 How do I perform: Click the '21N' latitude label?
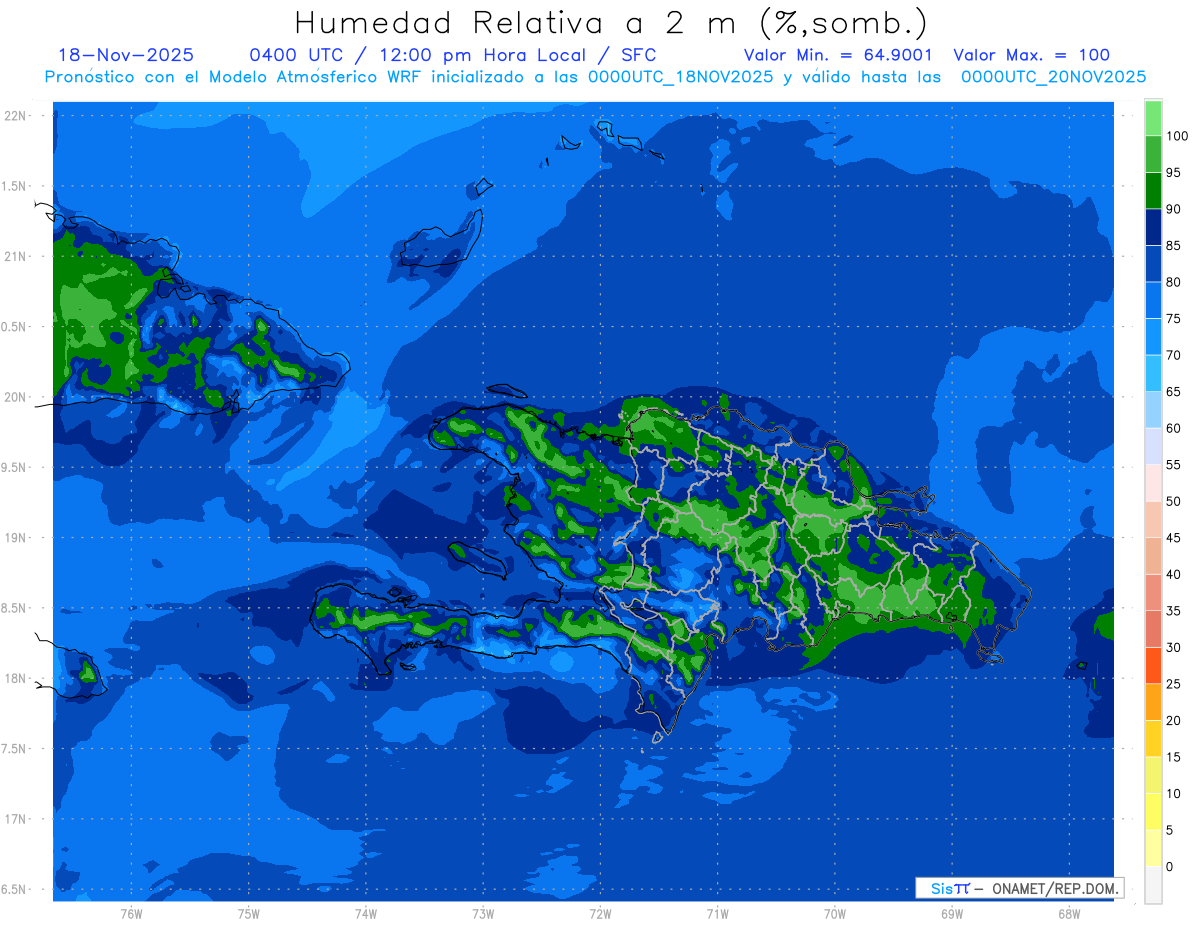[x=16, y=256]
